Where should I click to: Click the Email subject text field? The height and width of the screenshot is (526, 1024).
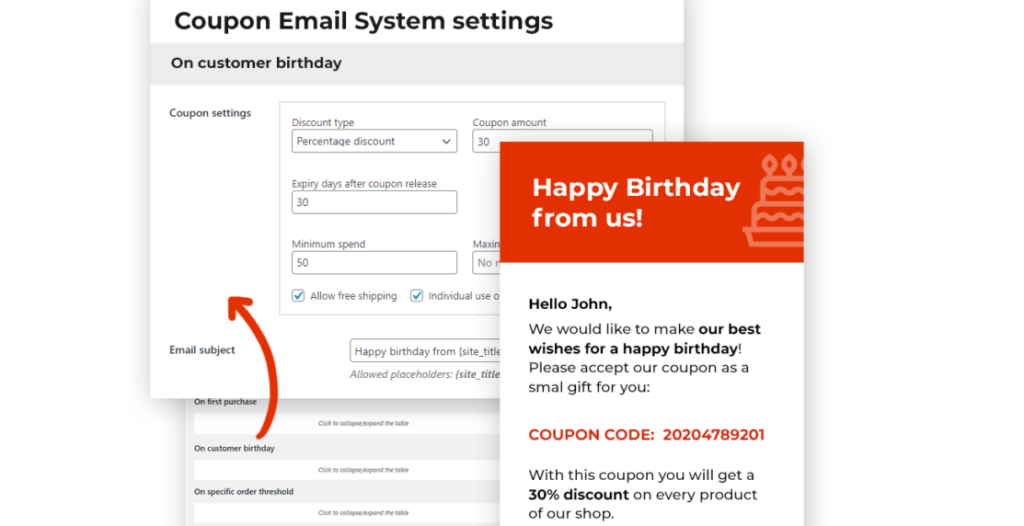pos(425,351)
